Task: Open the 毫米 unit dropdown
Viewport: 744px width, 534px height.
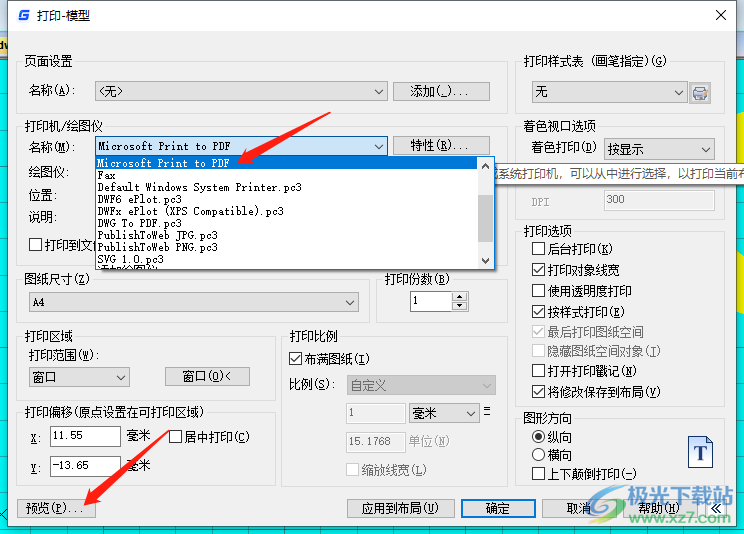Action: coord(443,413)
